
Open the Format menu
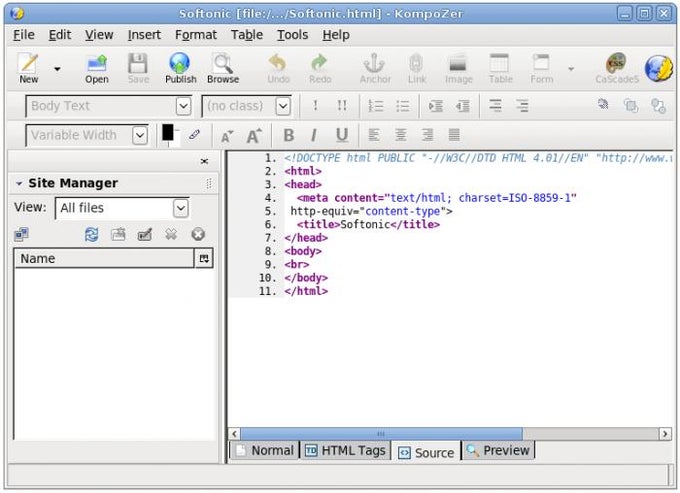196,35
